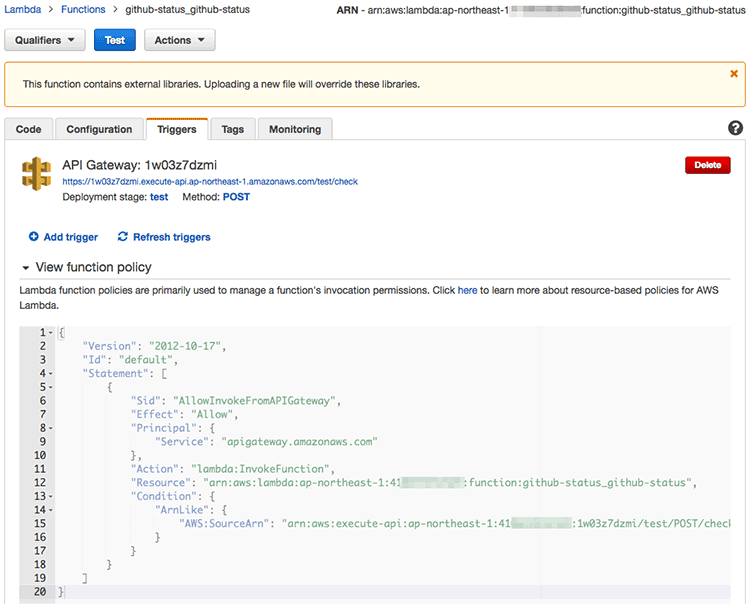Delete the API Gateway trigger

click(x=707, y=165)
